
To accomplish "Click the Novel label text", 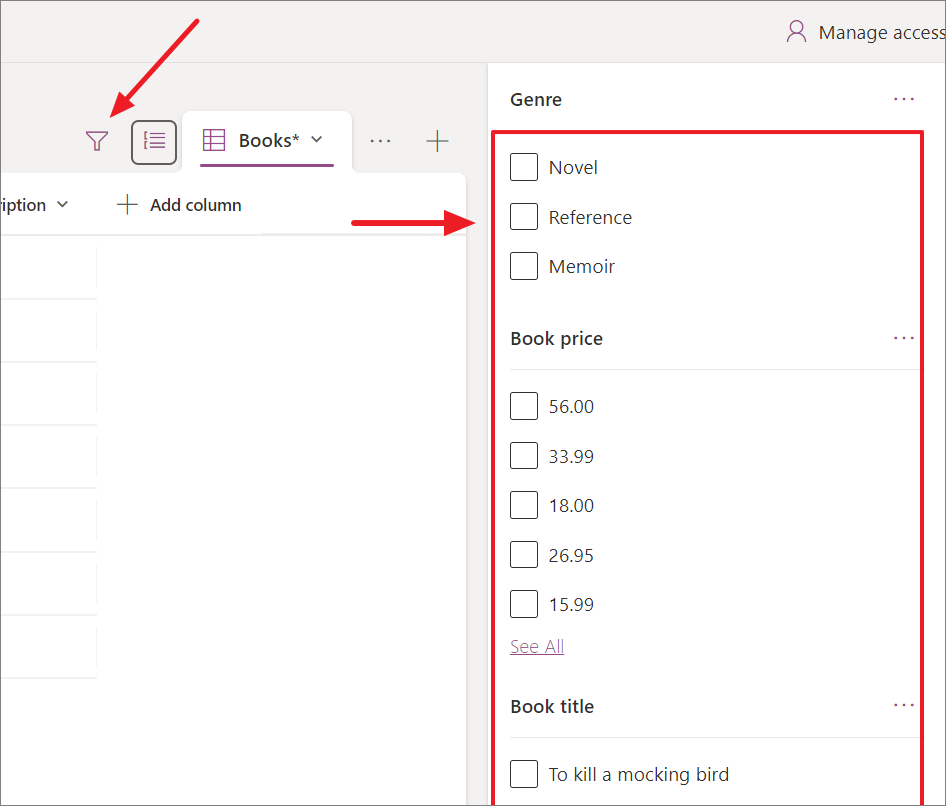I will point(573,168).
